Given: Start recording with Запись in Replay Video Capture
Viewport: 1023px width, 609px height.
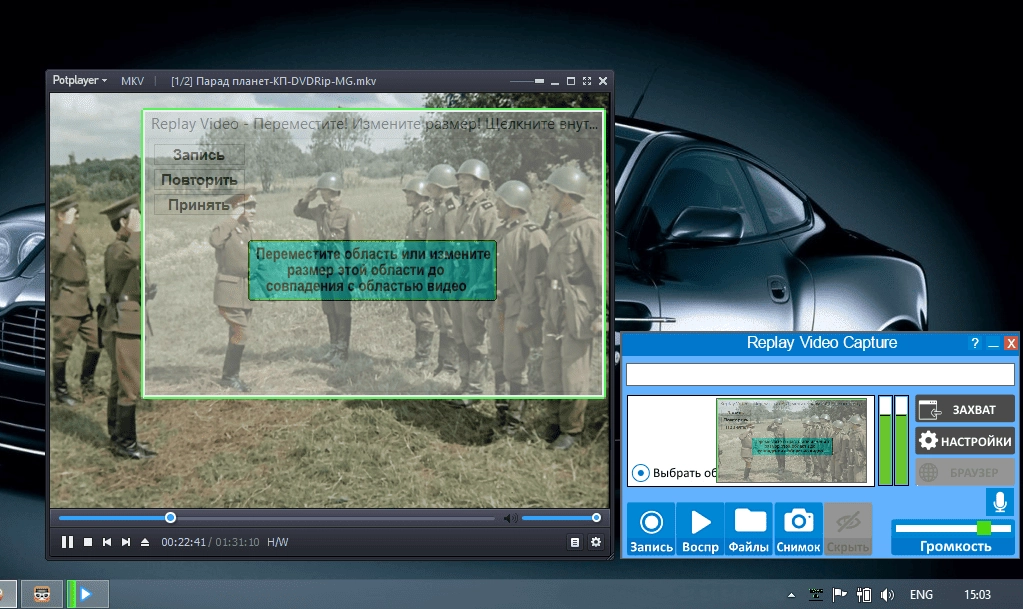Looking at the screenshot, I should 651,529.
